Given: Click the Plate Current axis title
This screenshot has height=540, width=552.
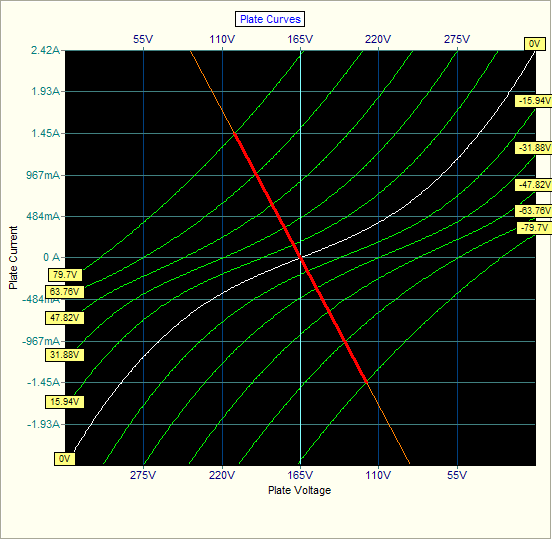Looking at the screenshot, I should (x=13, y=258).
